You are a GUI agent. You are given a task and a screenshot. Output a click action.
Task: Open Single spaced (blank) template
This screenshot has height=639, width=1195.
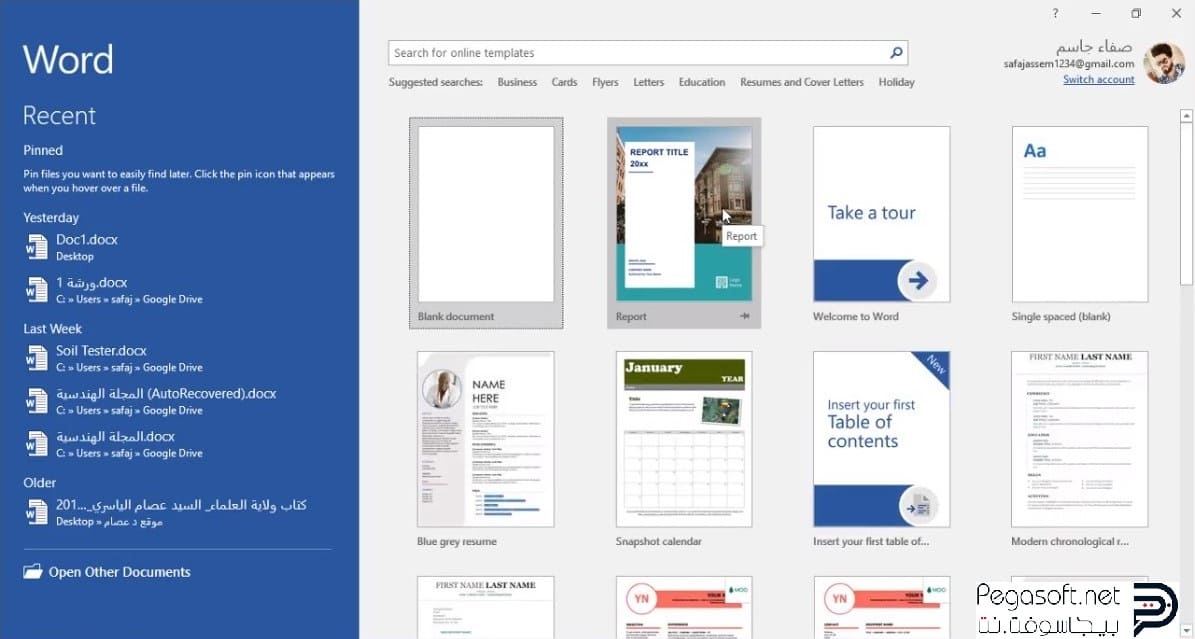pos(1079,223)
